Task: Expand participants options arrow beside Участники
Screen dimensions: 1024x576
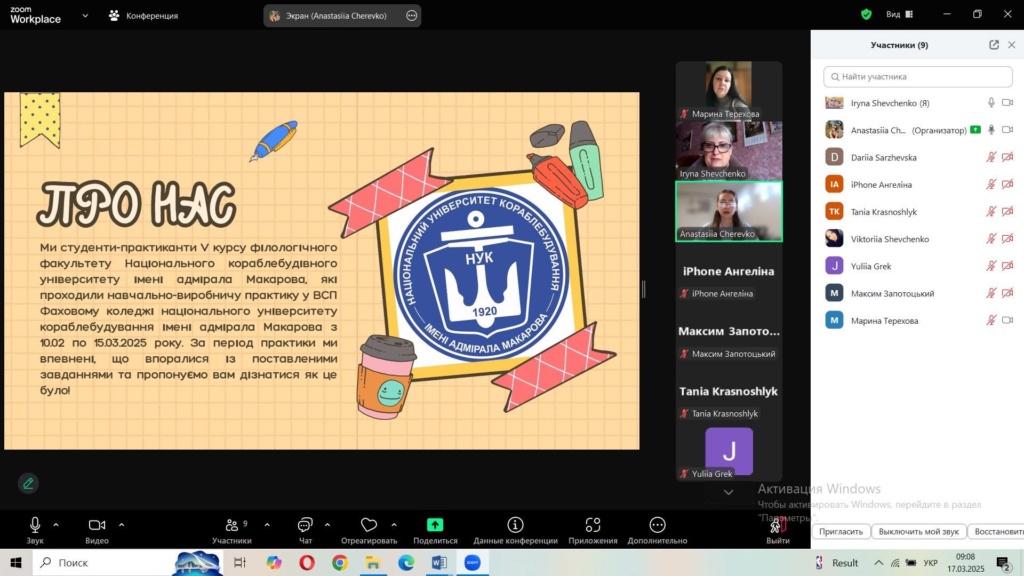Action: (x=267, y=524)
